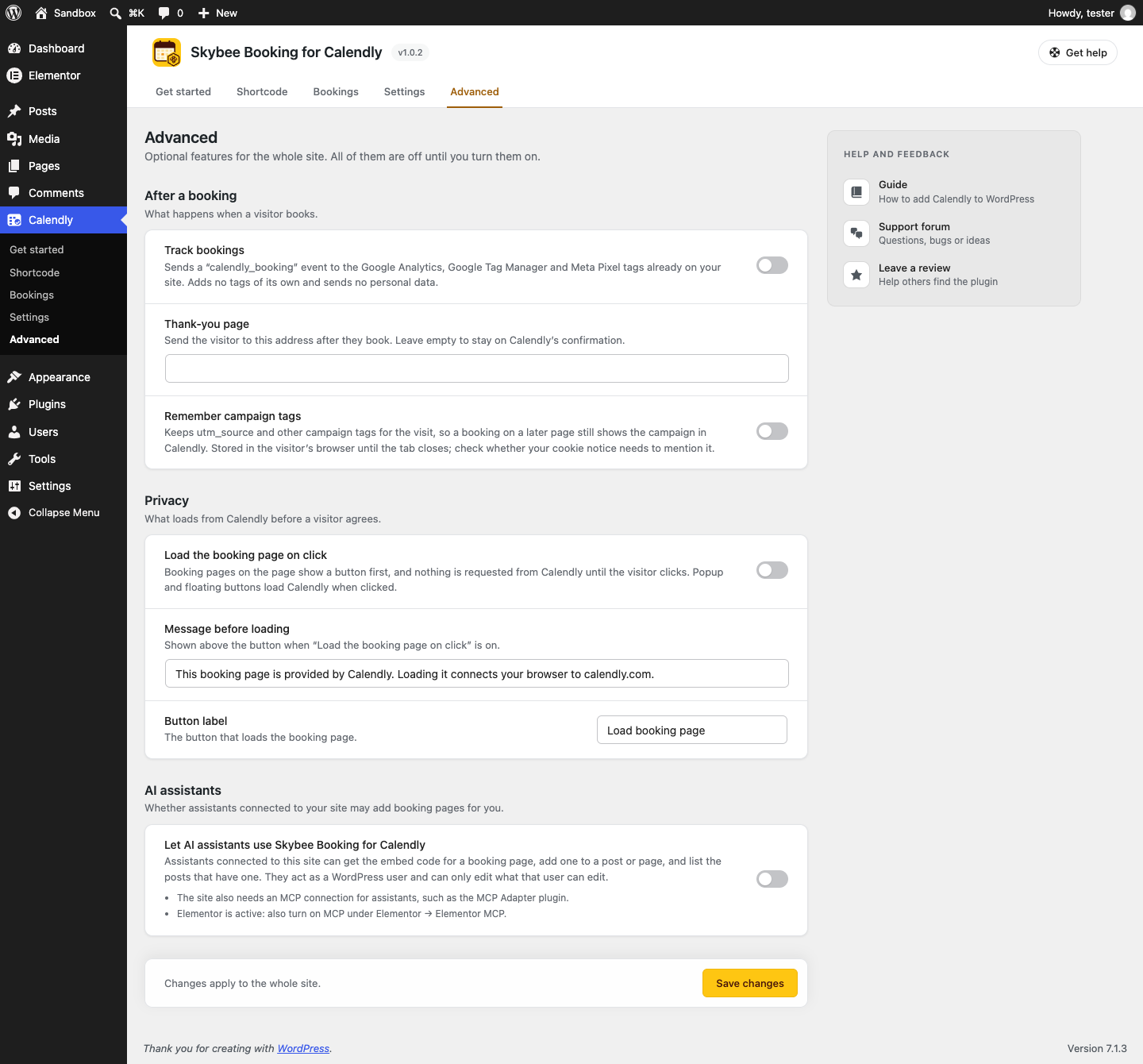1143x1064 pixels.
Task: Click the Message before loading field
Action: [477, 673]
